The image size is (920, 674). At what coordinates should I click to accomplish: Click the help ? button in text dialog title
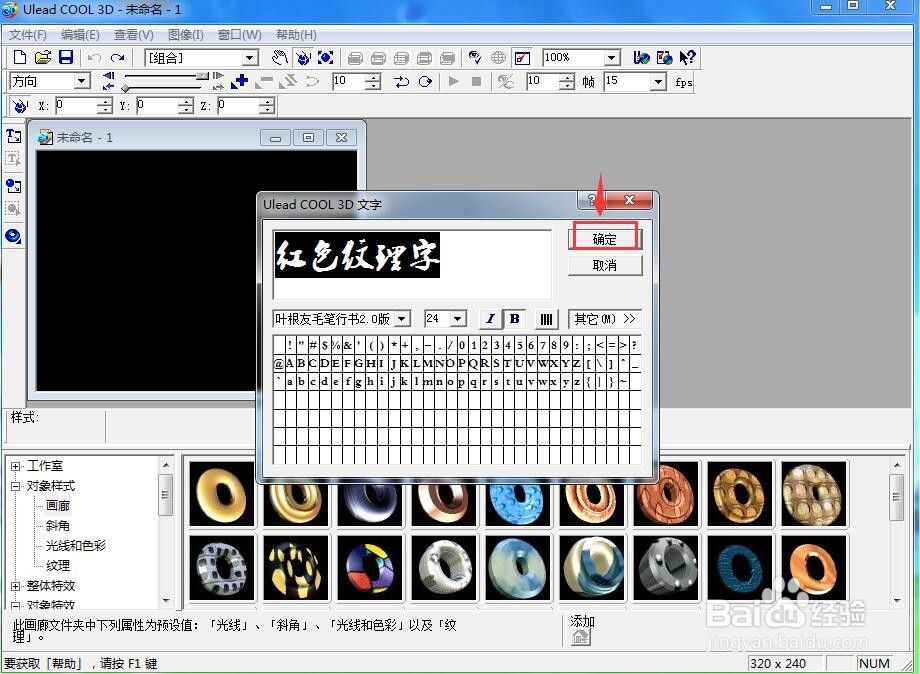click(591, 200)
